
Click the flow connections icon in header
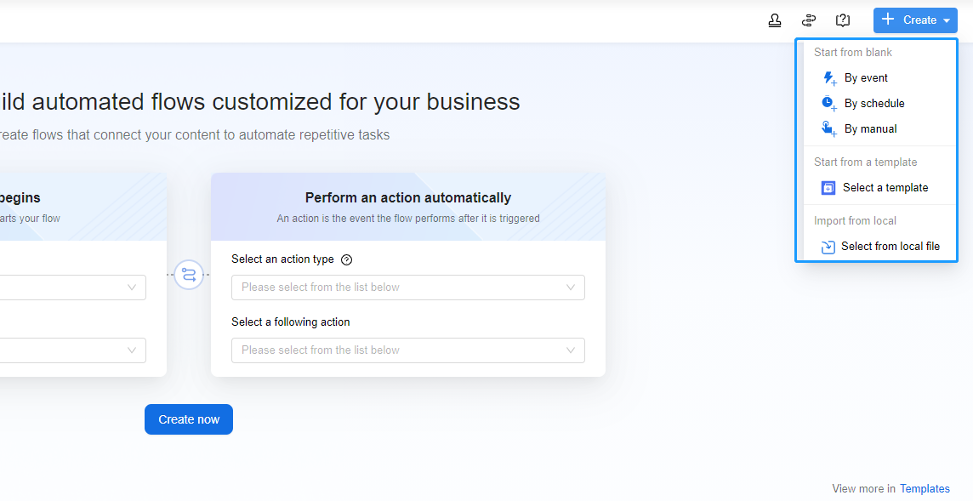[x=808, y=20]
